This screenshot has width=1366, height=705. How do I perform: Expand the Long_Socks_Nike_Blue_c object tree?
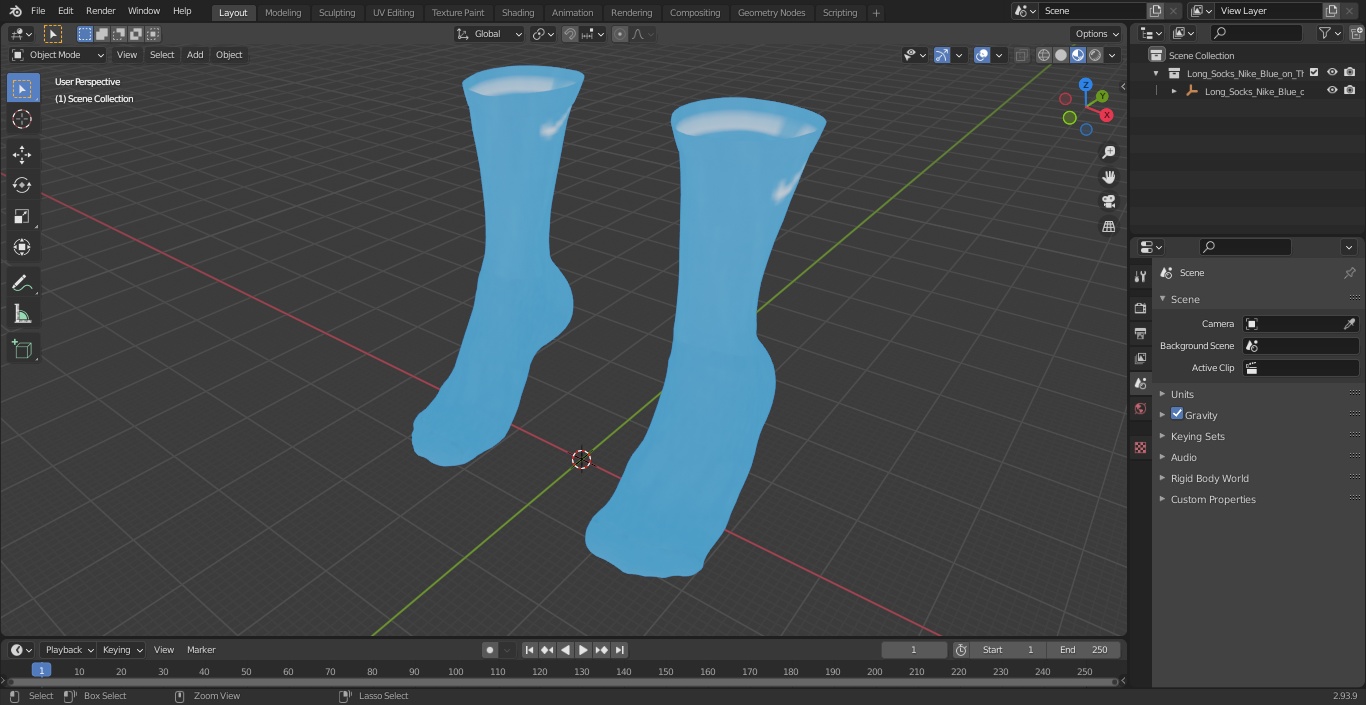coord(1174,91)
